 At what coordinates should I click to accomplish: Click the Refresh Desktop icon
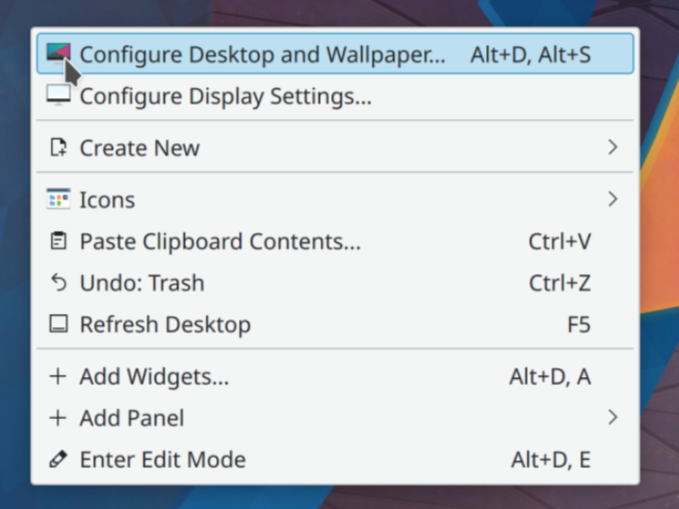pos(59,324)
